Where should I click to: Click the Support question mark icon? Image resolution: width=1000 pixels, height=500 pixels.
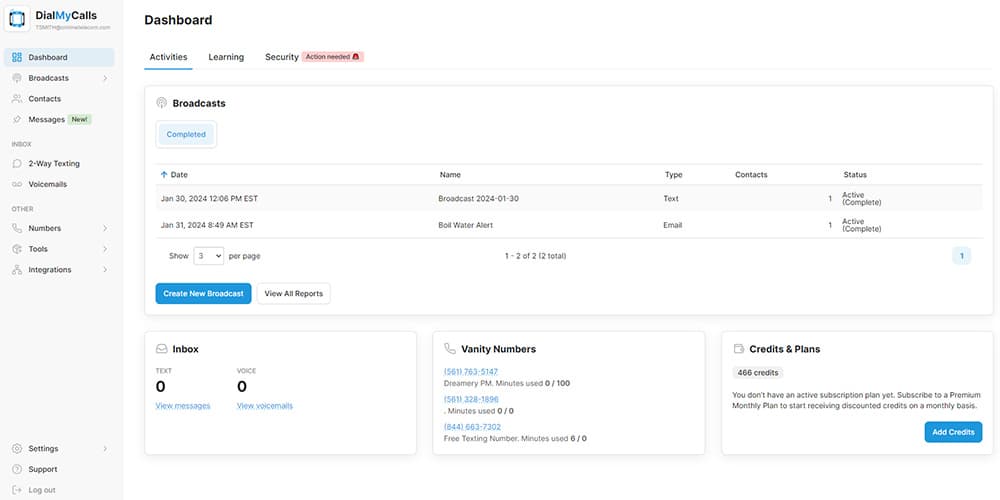tap(17, 469)
